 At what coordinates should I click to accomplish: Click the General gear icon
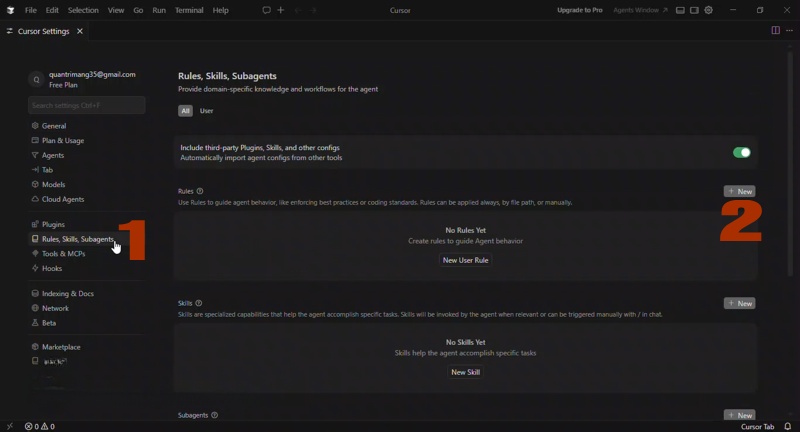[35, 125]
